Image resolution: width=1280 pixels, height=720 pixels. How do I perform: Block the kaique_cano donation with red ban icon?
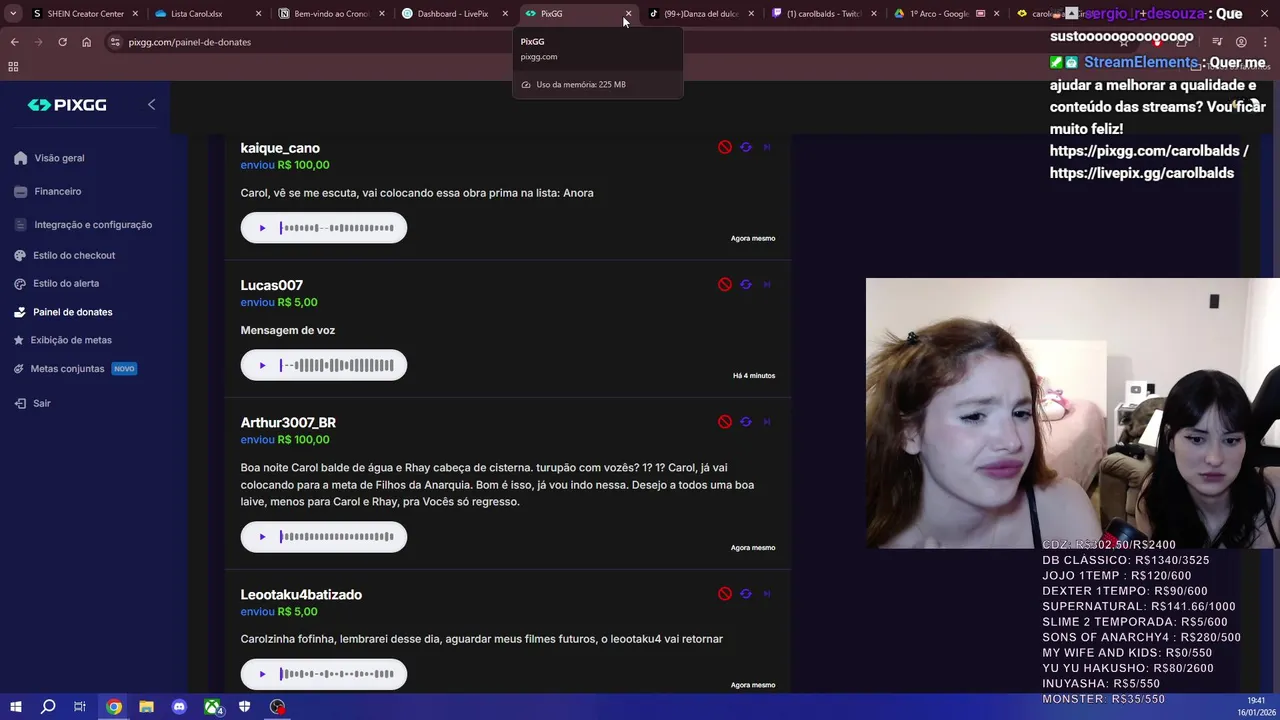725,147
